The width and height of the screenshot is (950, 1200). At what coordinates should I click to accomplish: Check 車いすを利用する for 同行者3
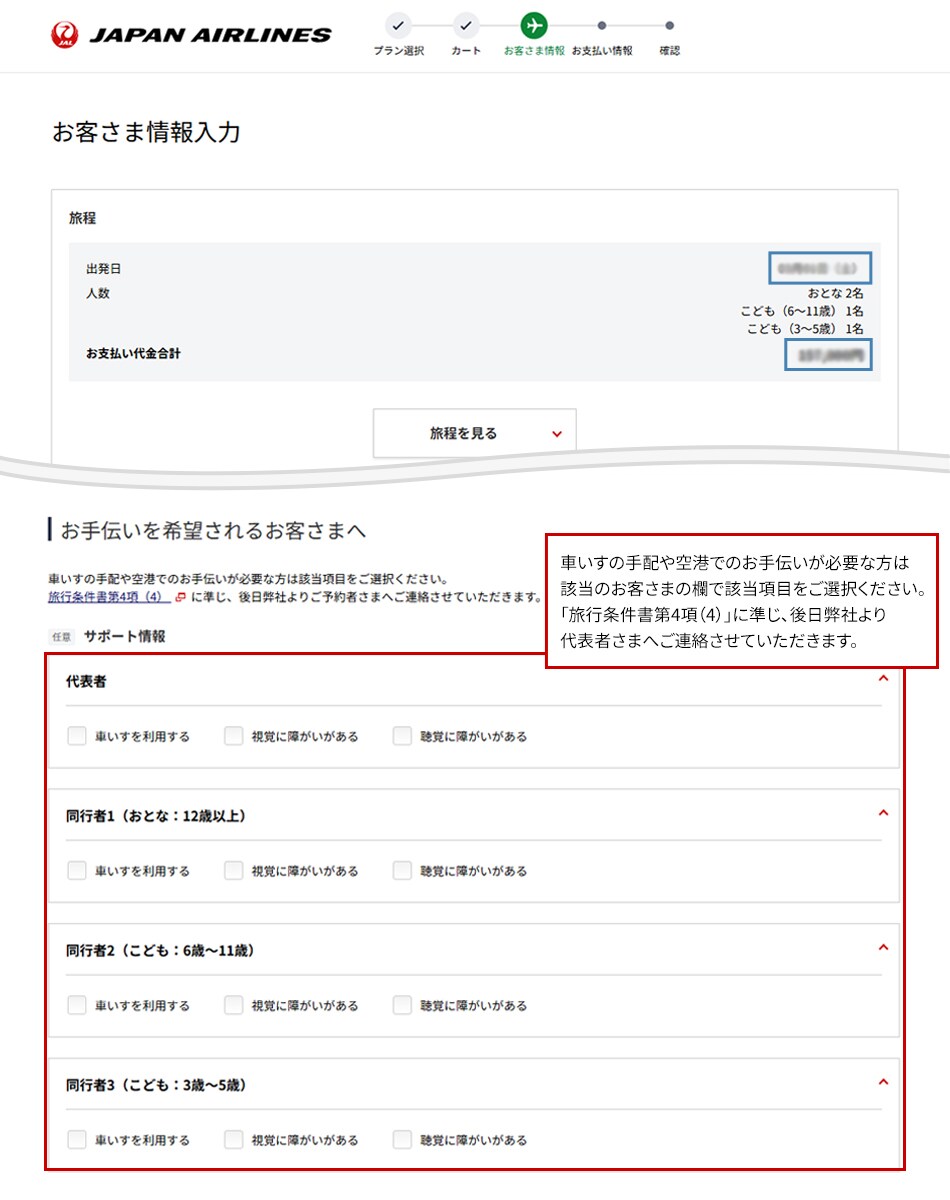click(77, 1140)
